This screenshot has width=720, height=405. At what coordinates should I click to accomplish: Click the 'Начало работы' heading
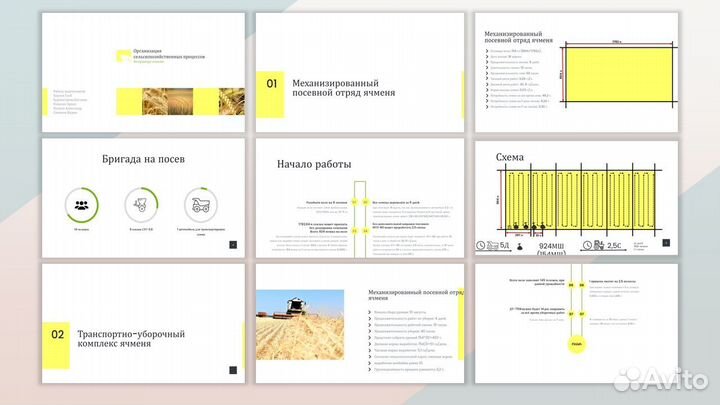314,164
